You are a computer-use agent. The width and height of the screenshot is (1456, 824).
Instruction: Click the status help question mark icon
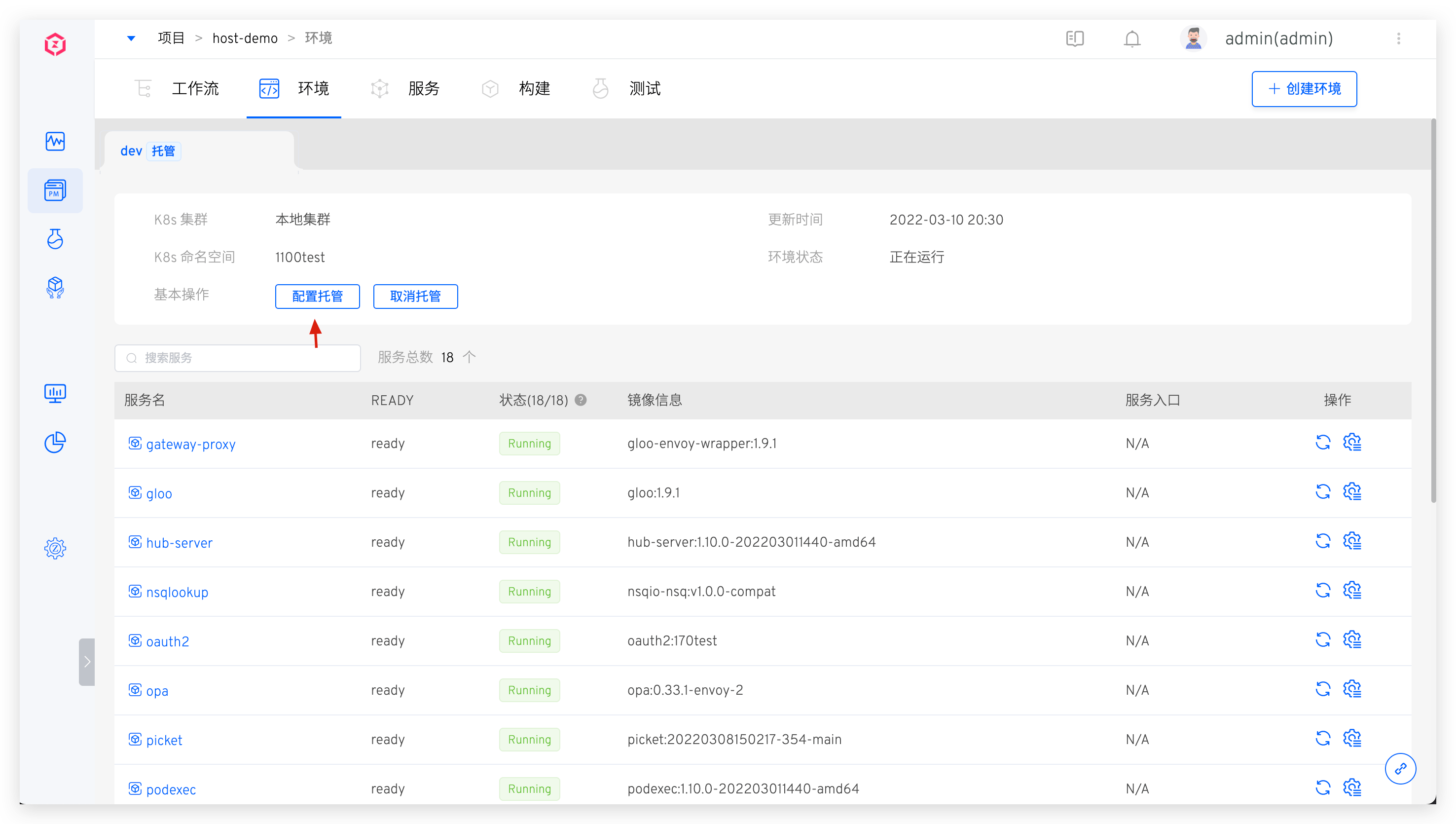click(581, 400)
